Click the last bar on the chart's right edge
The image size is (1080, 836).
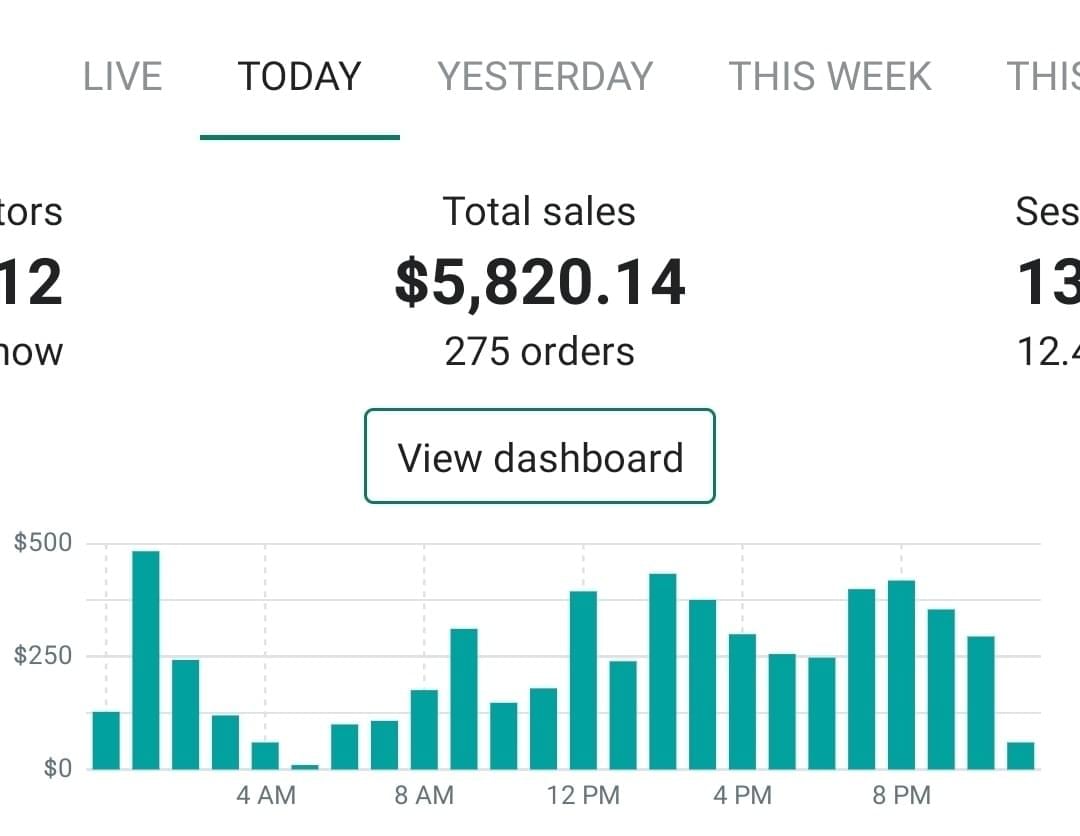[x=1020, y=756]
